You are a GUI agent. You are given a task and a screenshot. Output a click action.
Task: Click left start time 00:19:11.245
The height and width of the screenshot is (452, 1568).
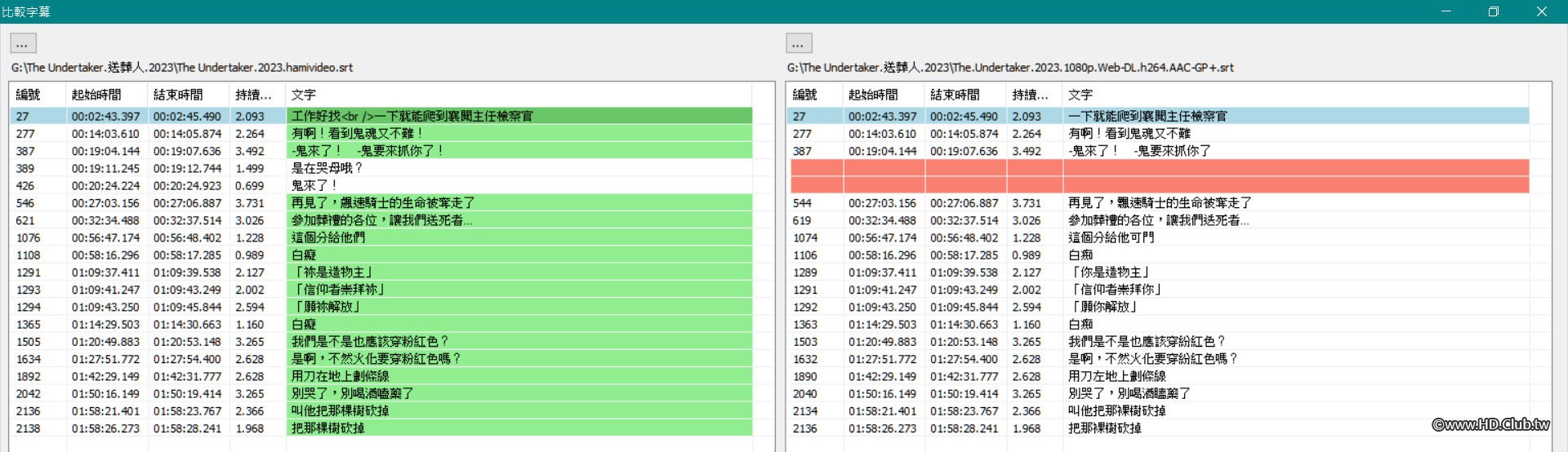[105, 168]
